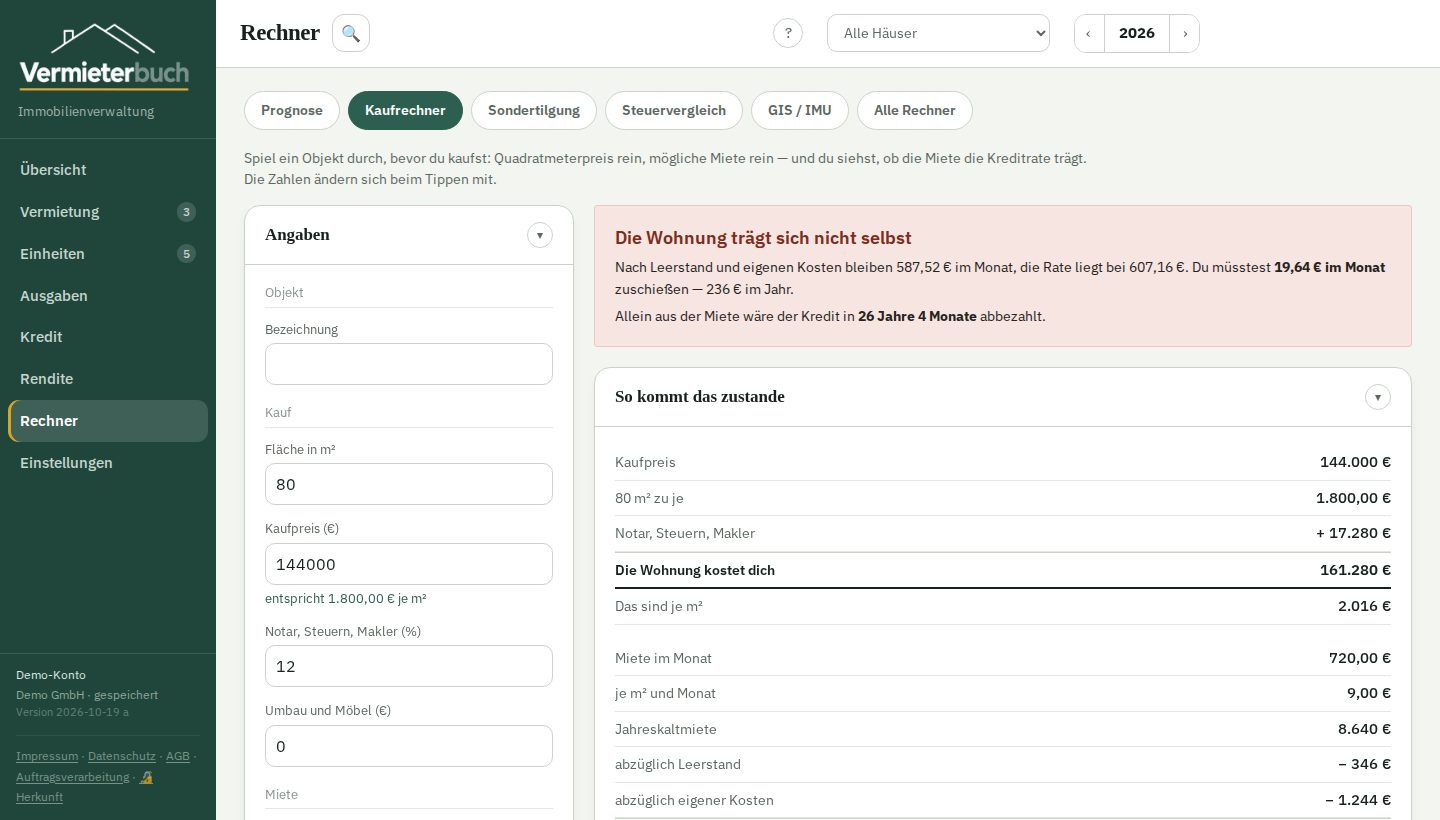Viewport: 1440px width, 820px height.
Task: Open Einstellungen in the sidebar
Action: tap(108, 463)
